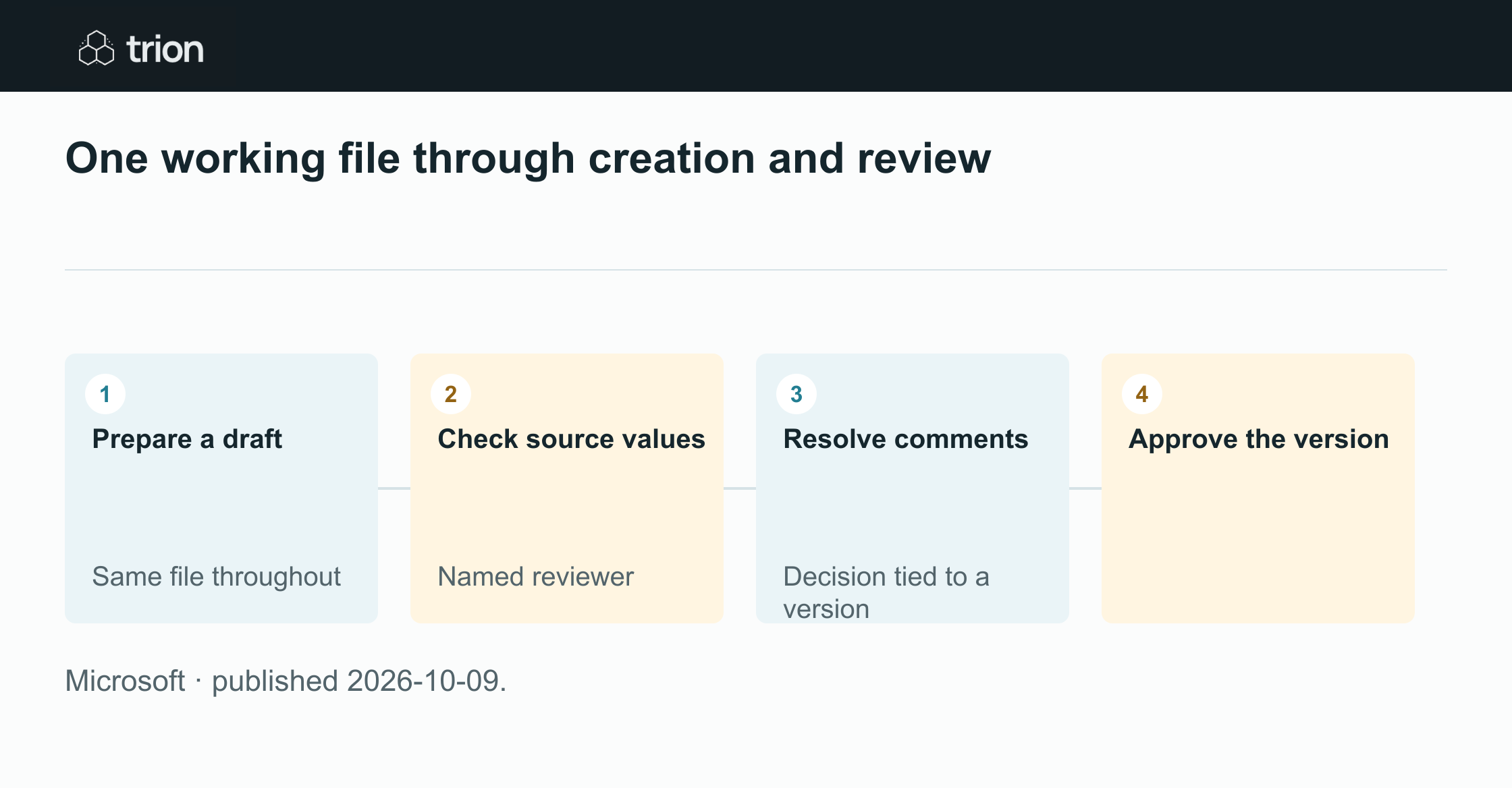Click the step 2 number badge
Viewport: 1512px width, 788px height.
click(x=451, y=394)
